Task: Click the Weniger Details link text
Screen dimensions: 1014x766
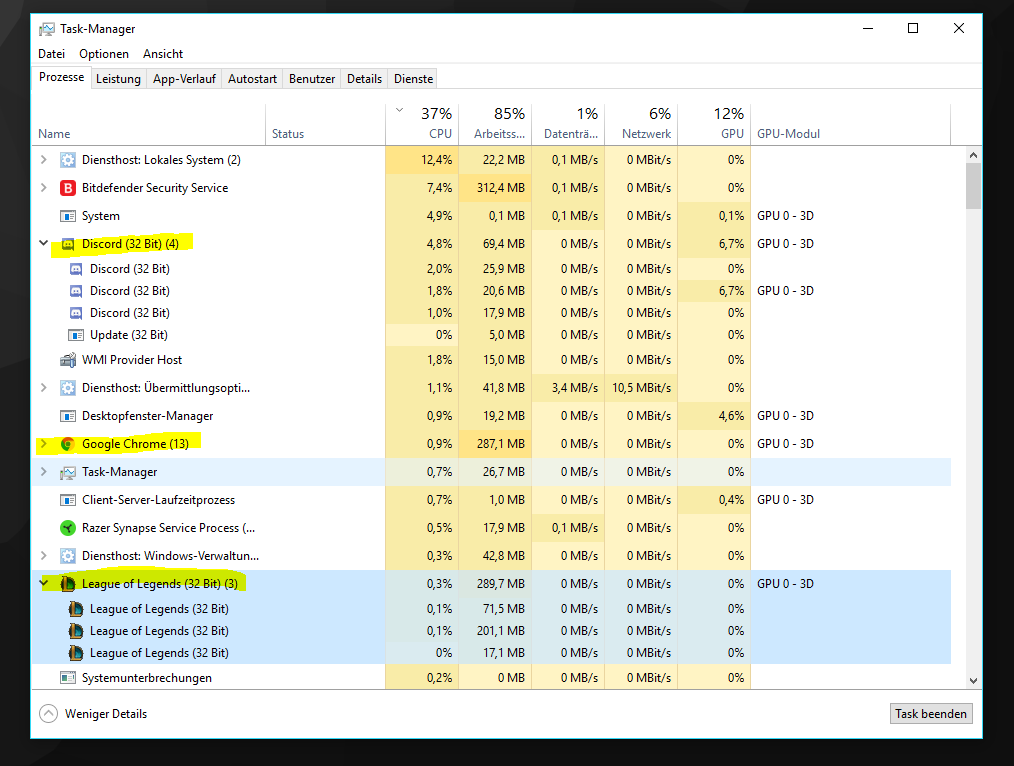Action: (x=106, y=714)
